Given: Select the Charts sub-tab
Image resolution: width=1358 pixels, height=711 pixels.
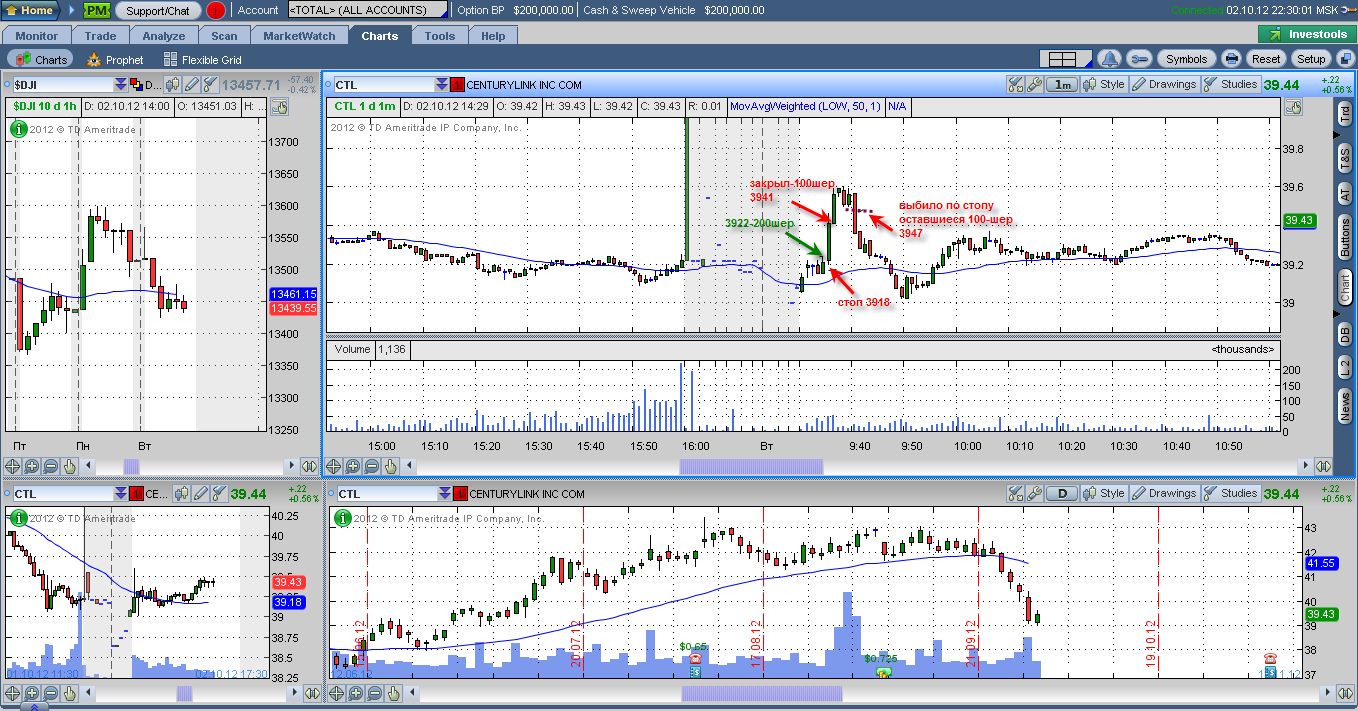Looking at the screenshot, I should pyautogui.click(x=42, y=60).
